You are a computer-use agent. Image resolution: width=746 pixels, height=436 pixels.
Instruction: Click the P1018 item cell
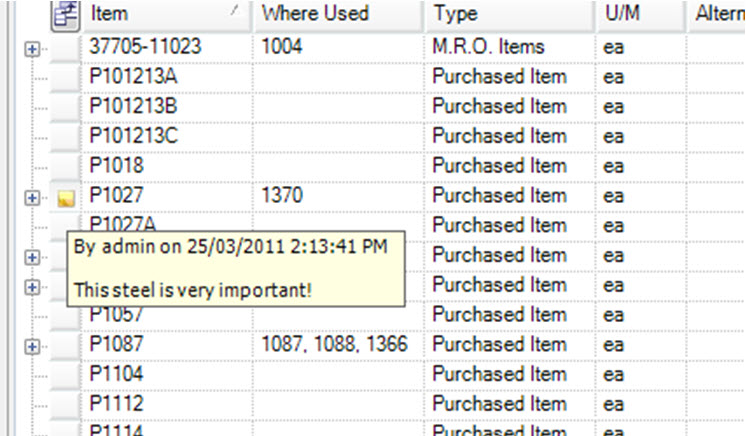point(116,165)
